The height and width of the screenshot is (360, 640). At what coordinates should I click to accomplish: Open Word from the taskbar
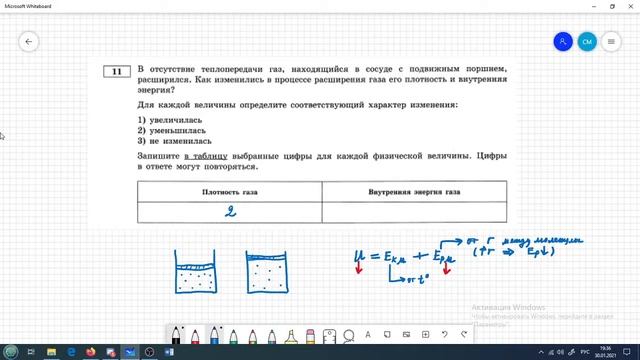169,352
